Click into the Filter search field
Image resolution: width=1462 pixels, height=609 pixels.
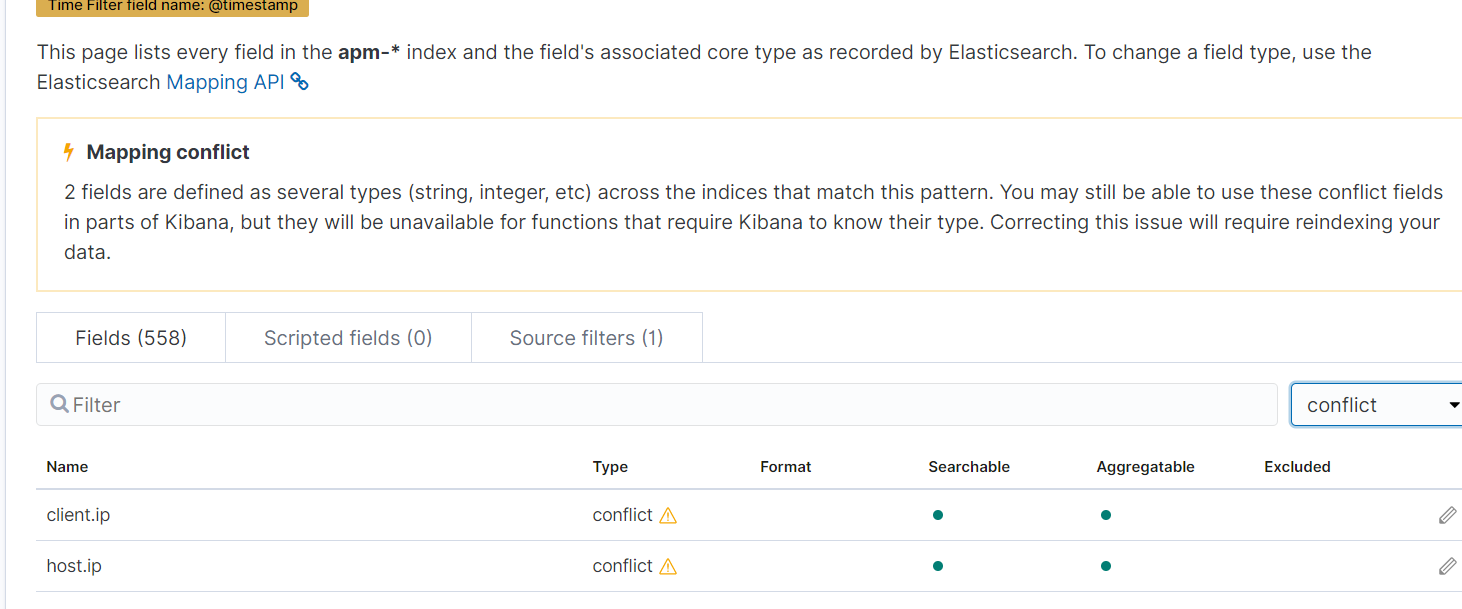click(660, 405)
